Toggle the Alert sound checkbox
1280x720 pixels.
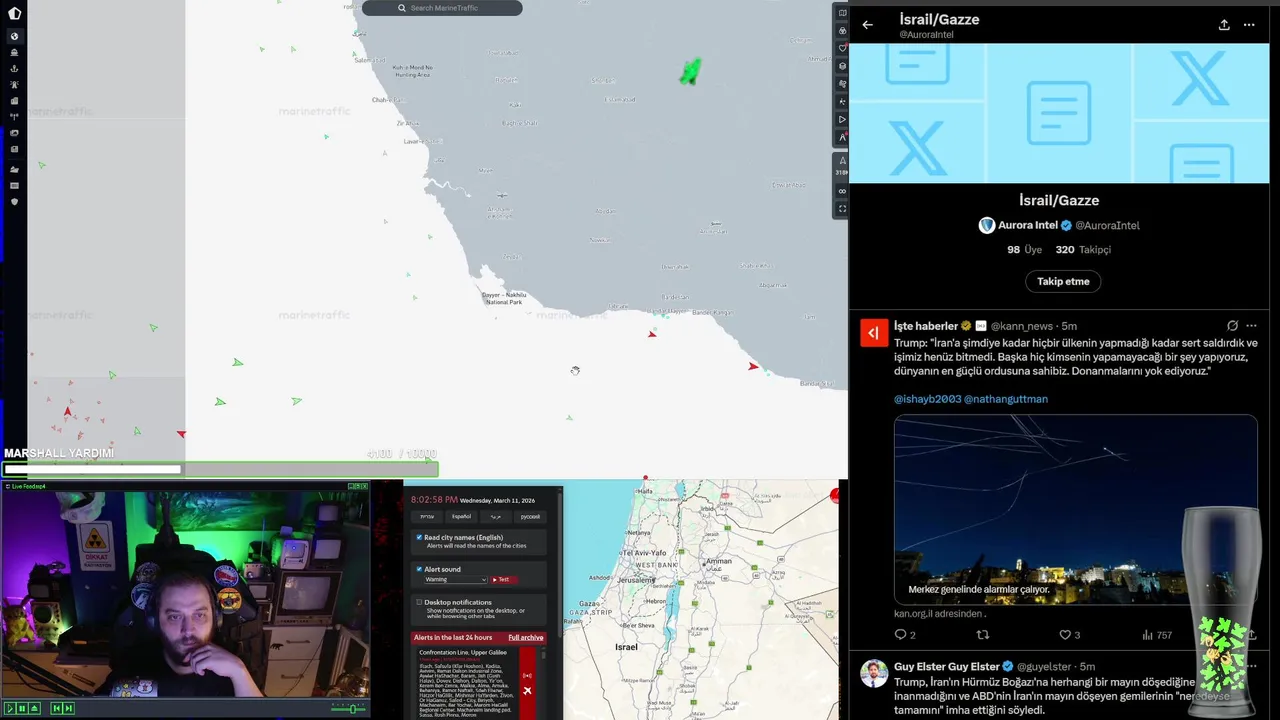(x=419, y=570)
